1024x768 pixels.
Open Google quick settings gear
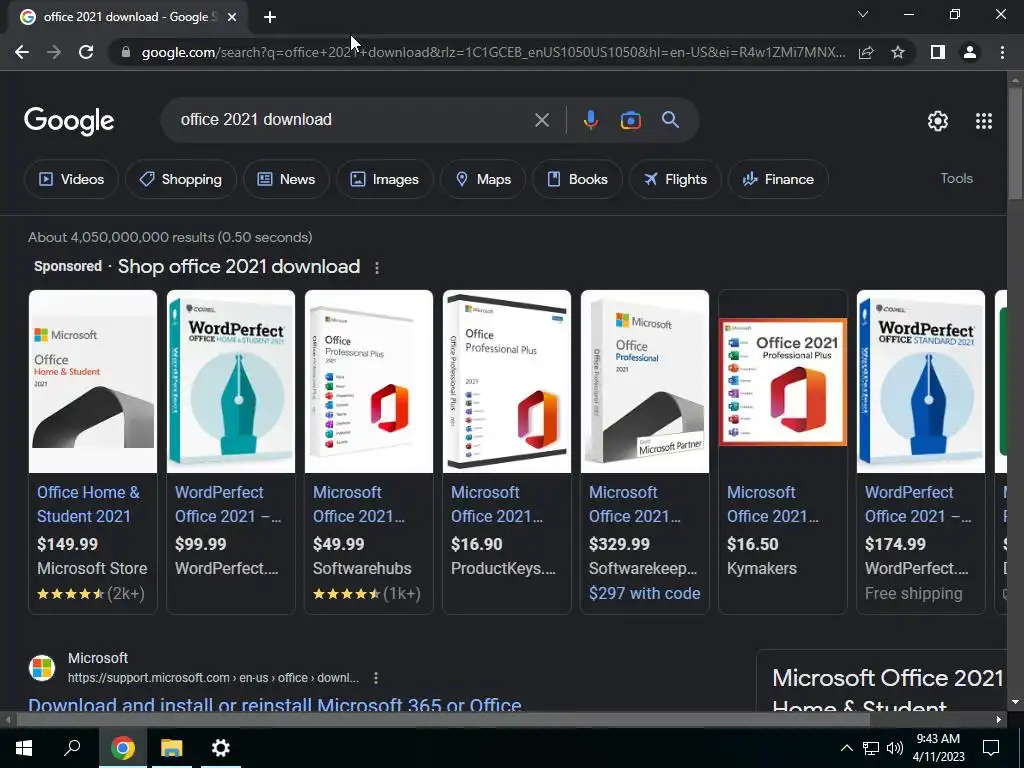938,121
